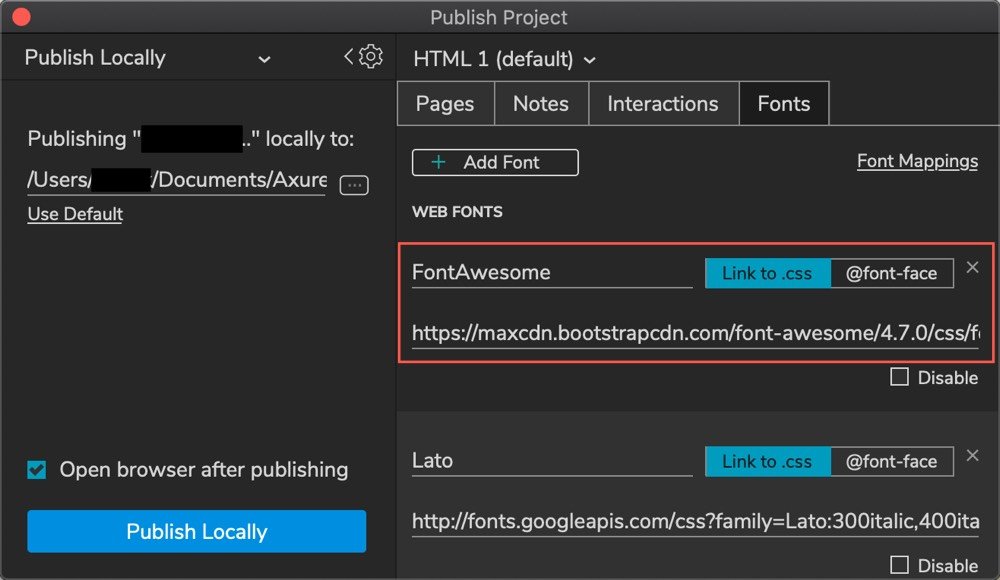Click plus icon in Add Font button
The height and width of the screenshot is (580, 1000).
tap(438, 162)
